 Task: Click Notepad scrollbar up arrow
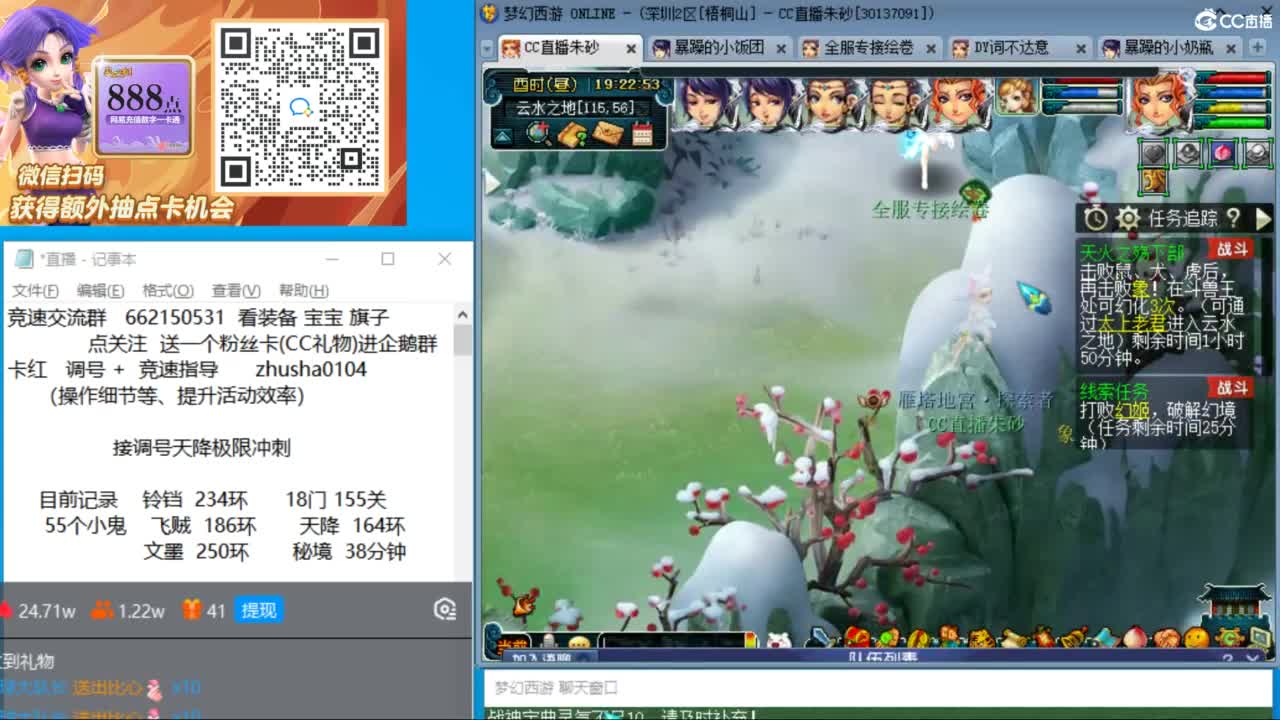pos(462,314)
